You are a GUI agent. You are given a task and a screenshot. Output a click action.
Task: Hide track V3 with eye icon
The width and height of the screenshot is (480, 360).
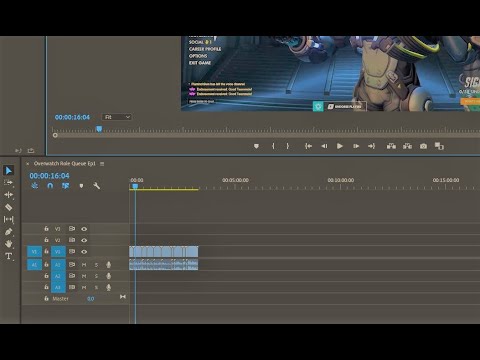click(x=84, y=229)
